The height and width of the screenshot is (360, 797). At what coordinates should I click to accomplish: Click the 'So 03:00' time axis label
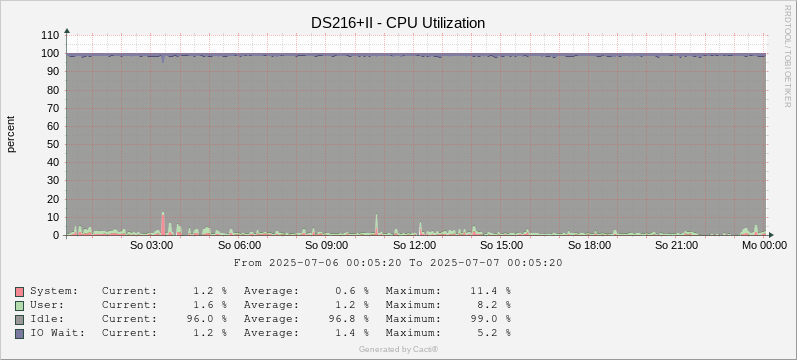[151, 246]
